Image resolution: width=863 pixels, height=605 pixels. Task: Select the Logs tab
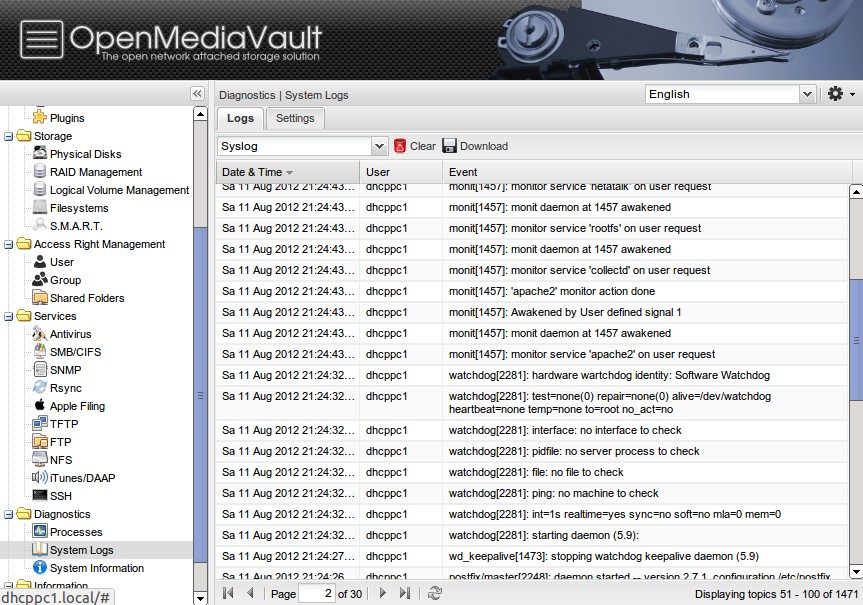click(x=240, y=118)
